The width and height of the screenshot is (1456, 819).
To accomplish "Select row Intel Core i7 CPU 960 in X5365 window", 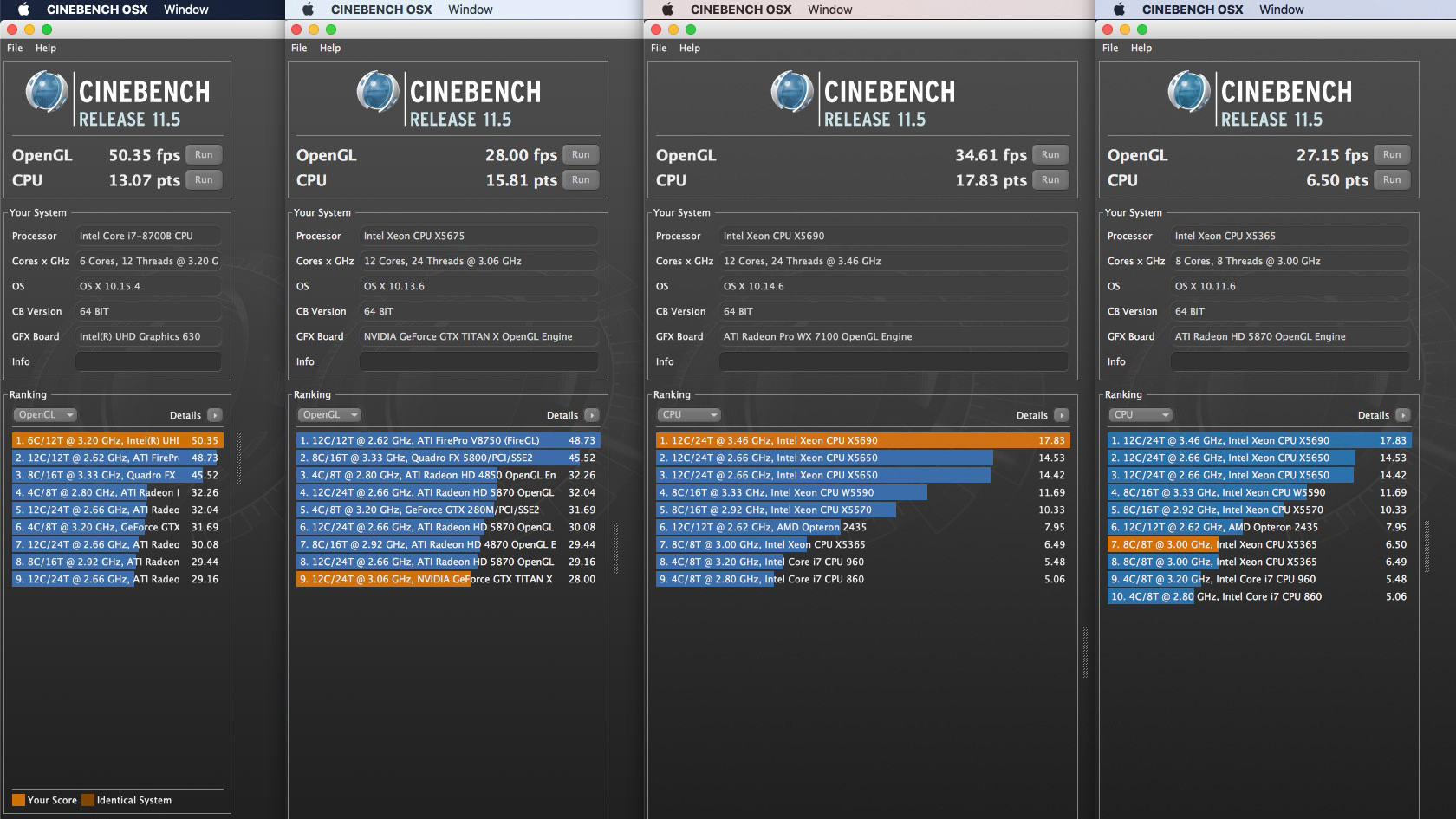I will [x=1259, y=580].
